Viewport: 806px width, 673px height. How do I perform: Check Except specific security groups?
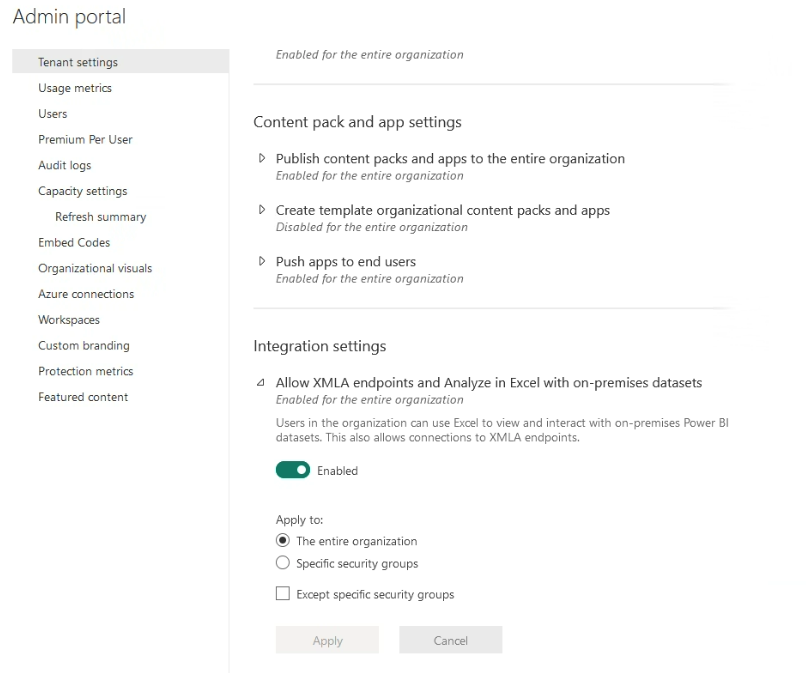click(283, 593)
